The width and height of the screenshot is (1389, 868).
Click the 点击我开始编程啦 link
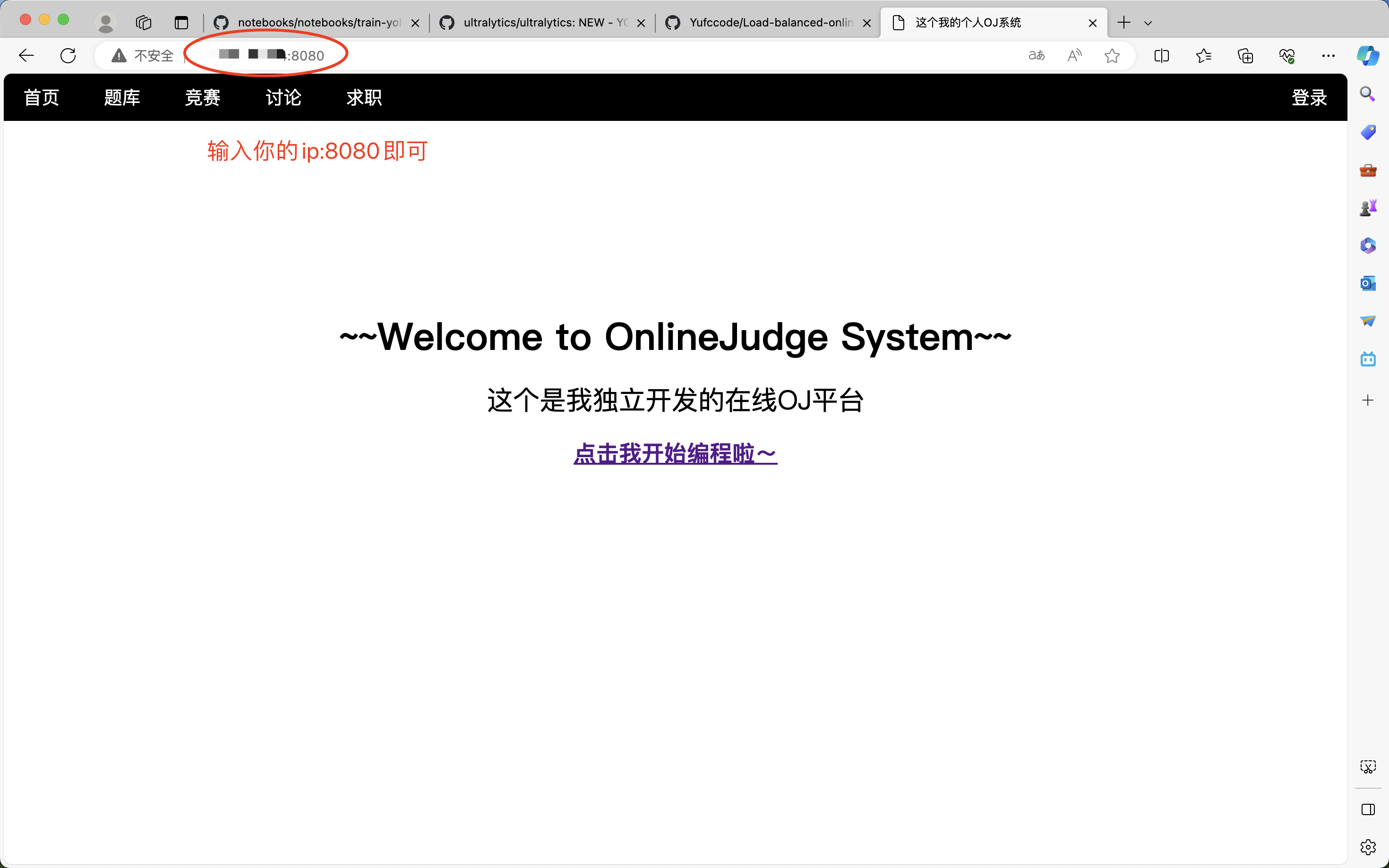(675, 453)
